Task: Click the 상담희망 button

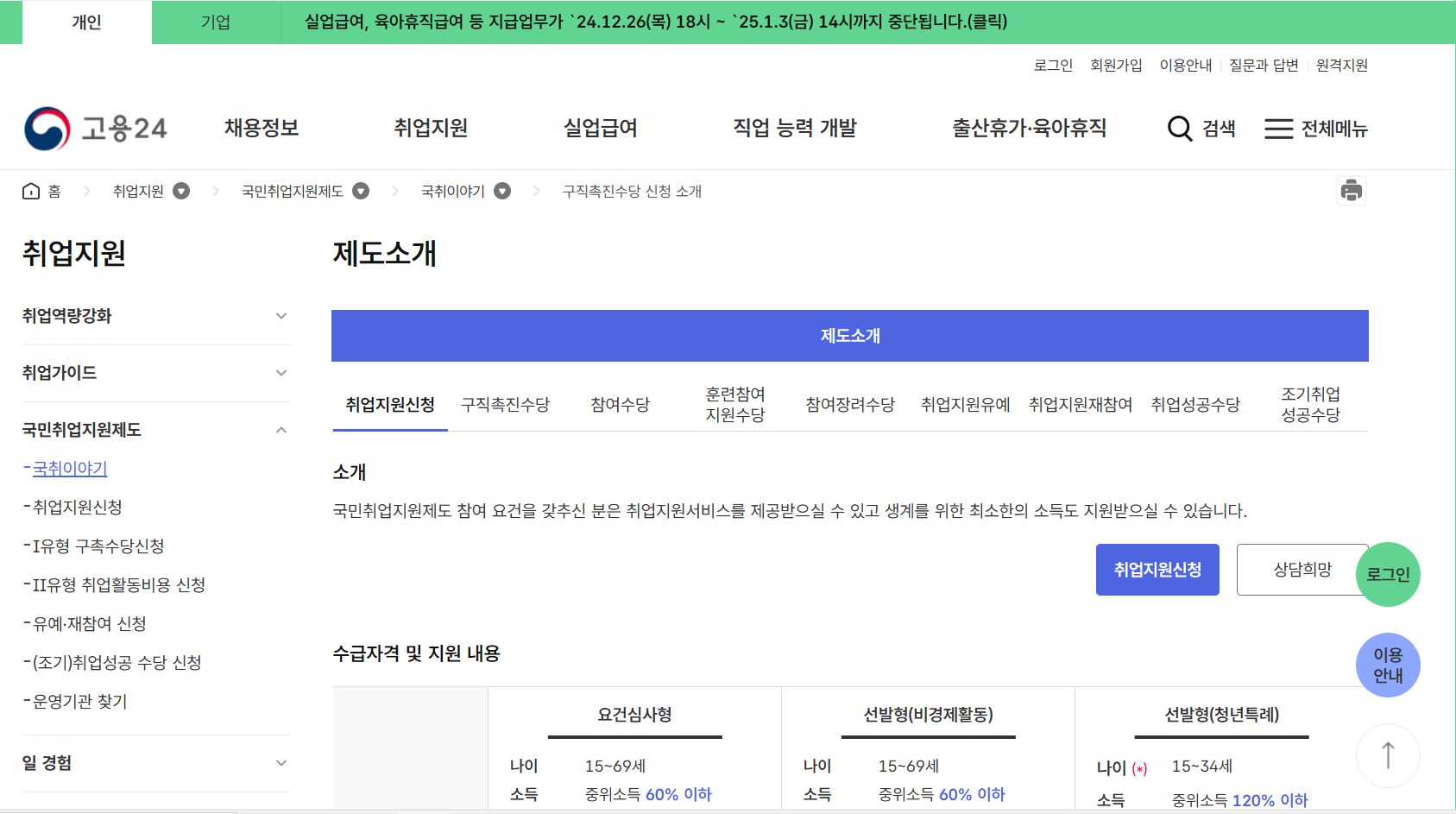Action: tap(1302, 569)
